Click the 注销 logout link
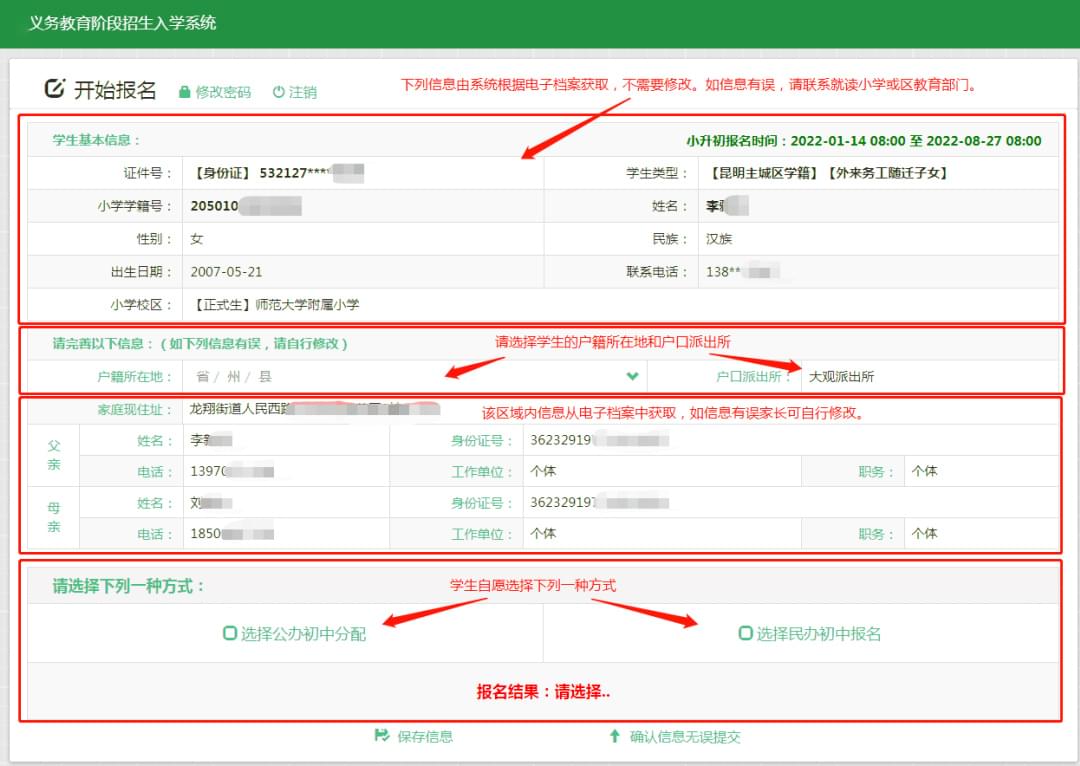Viewport: 1080px width, 766px height. tap(303, 92)
